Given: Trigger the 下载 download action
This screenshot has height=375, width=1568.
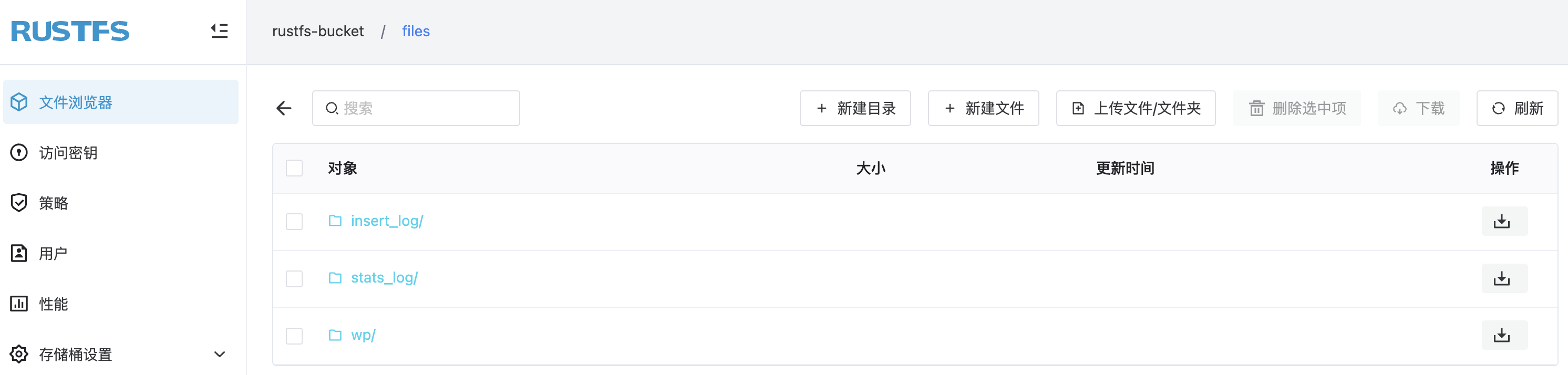Looking at the screenshot, I should pos(1418,108).
